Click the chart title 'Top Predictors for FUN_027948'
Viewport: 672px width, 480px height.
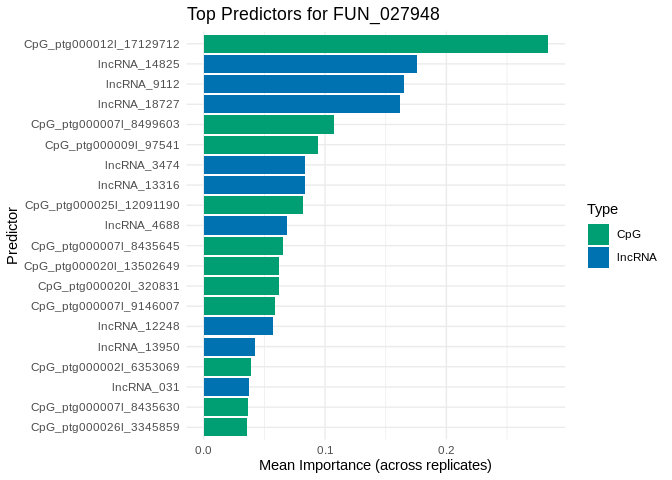coord(313,14)
